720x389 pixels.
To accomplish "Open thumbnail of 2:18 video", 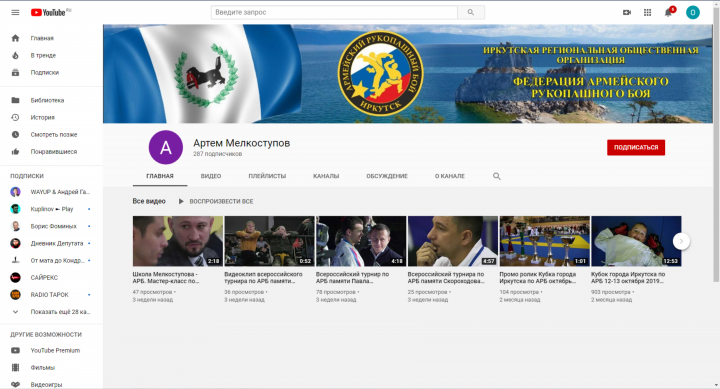I will 178,241.
